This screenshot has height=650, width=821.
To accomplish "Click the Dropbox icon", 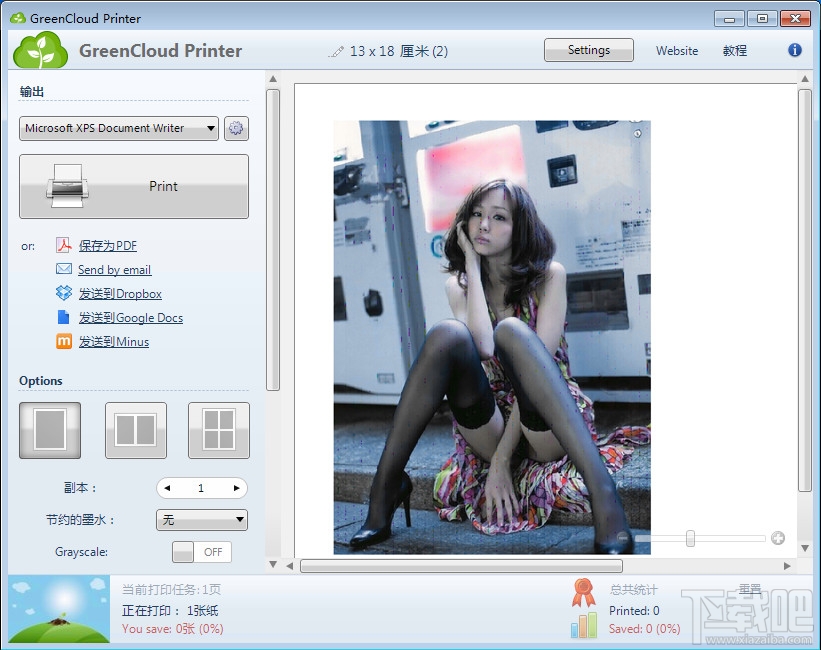I will pyautogui.click(x=64, y=293).
